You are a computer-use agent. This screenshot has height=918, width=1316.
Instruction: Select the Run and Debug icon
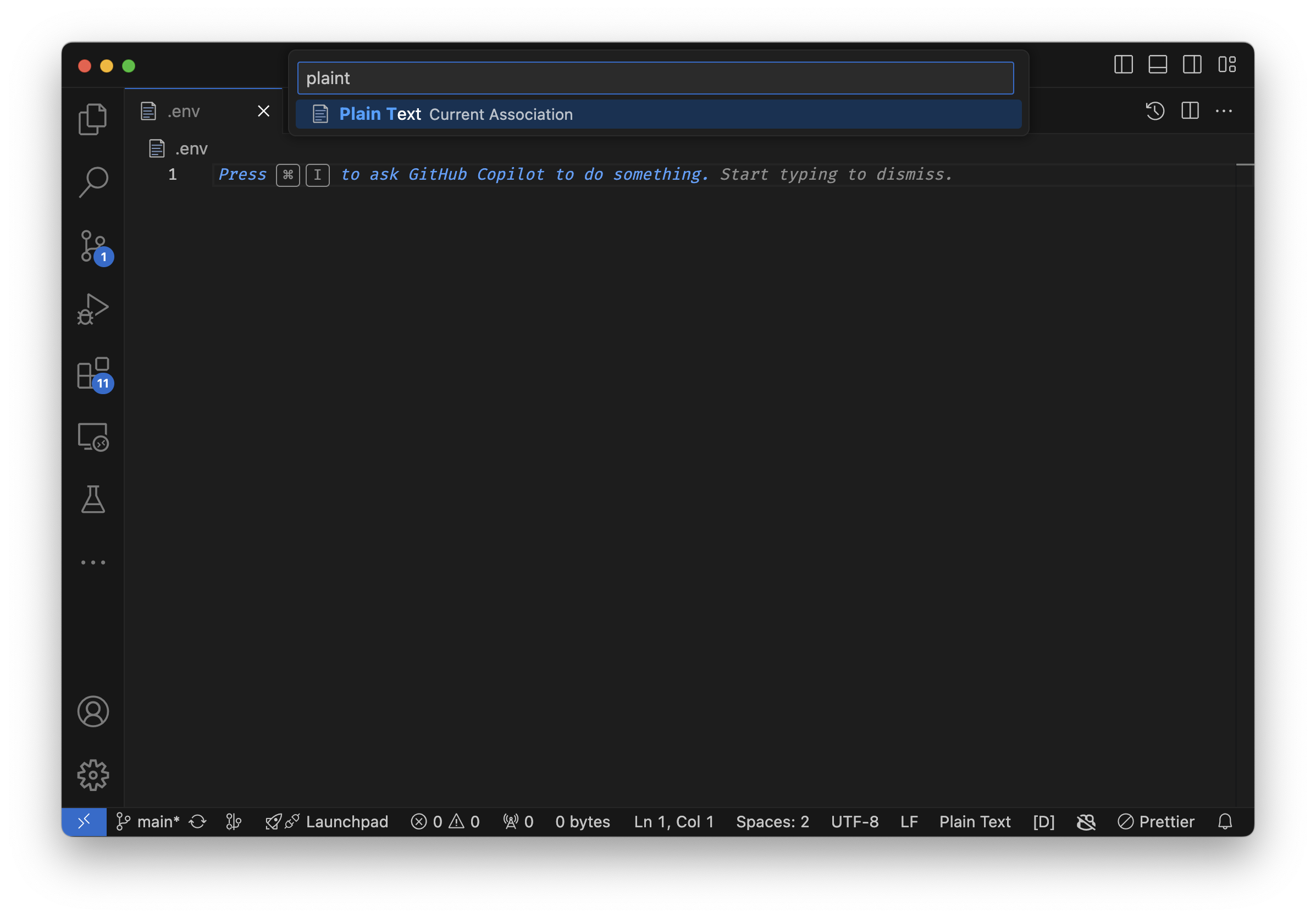93,309
